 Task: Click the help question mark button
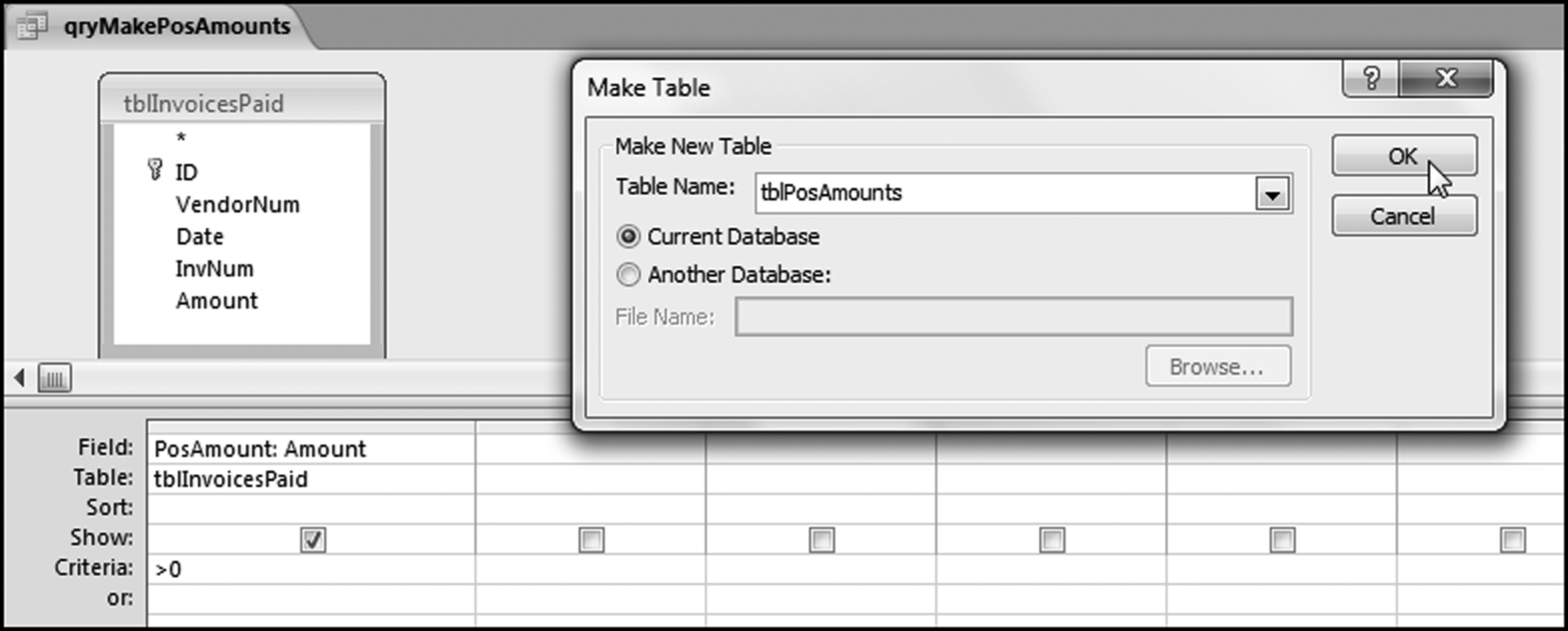1371,78
